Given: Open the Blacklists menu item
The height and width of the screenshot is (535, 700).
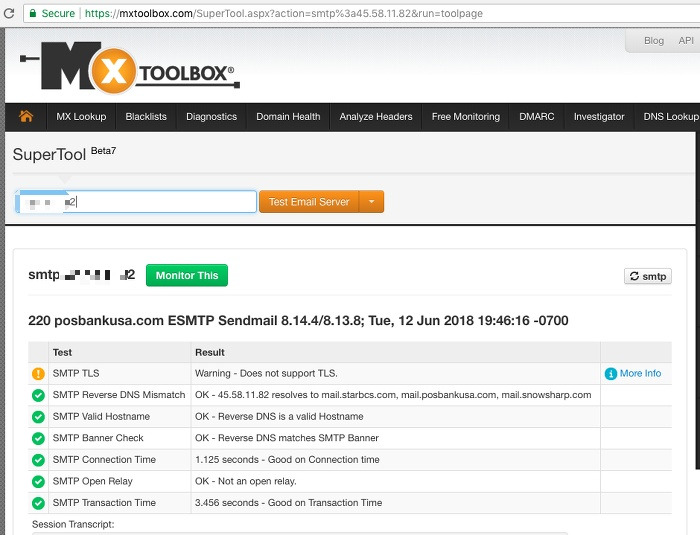Looking at the screenshot, I should click(146, 117).
